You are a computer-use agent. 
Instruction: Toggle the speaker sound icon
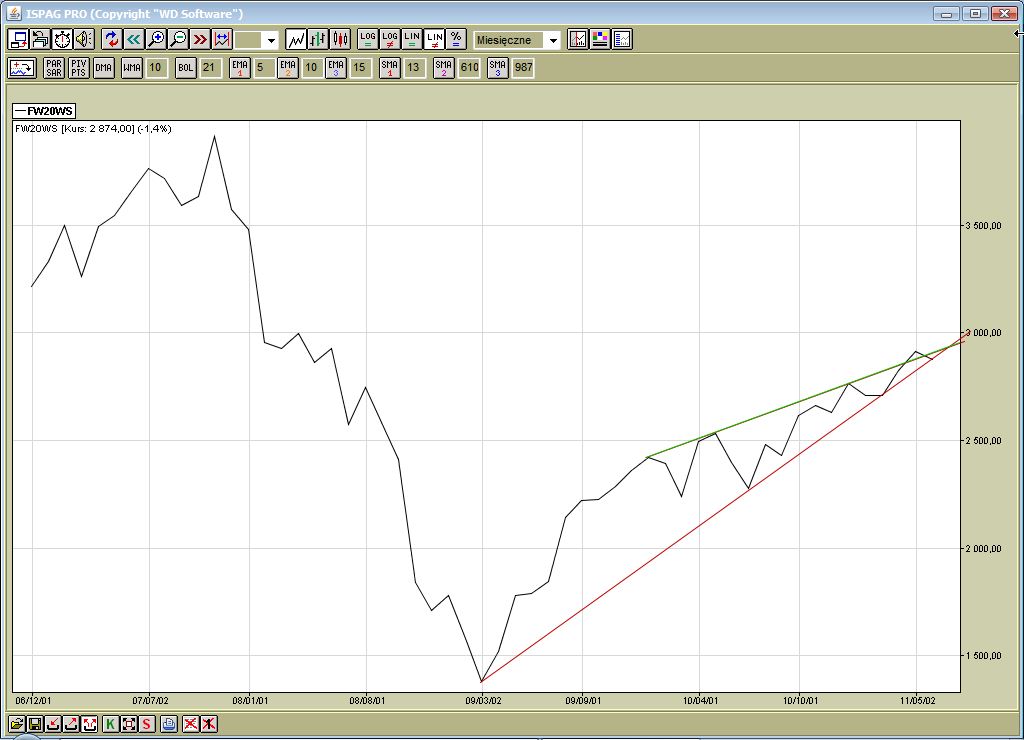coord(84,39)
